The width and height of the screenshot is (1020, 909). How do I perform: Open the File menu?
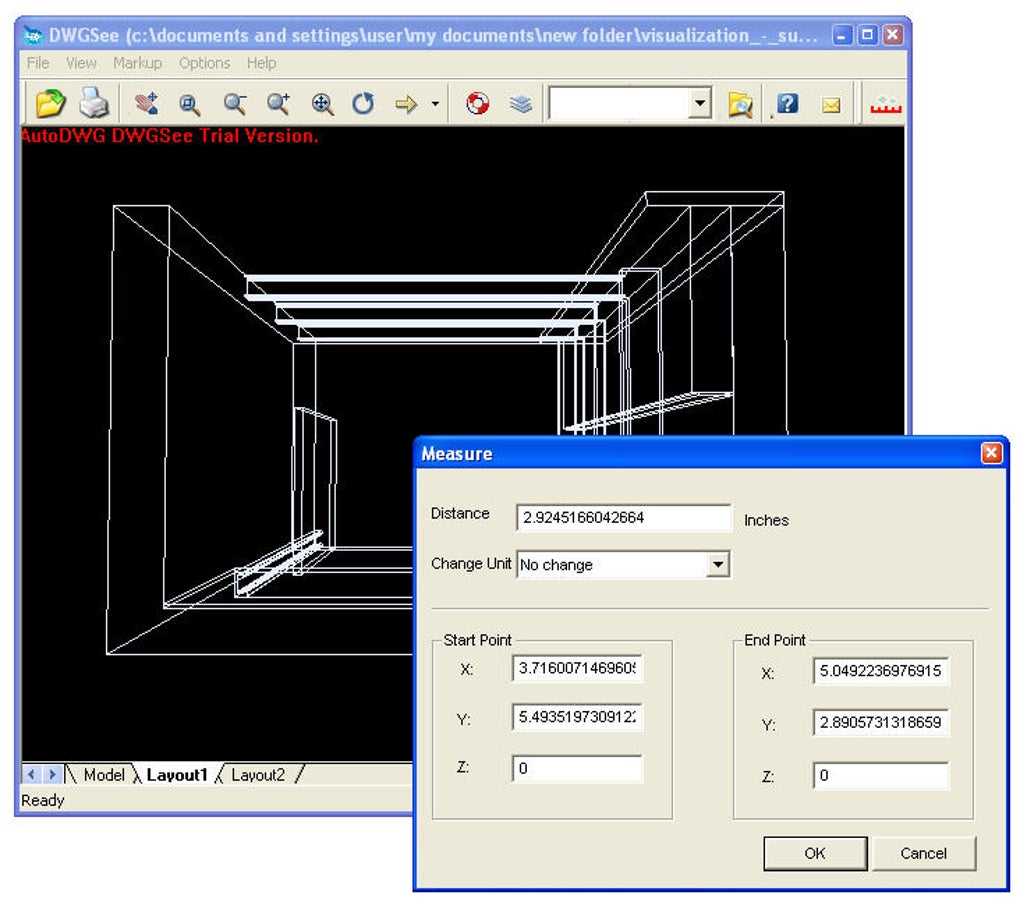[x=38, y=63]
